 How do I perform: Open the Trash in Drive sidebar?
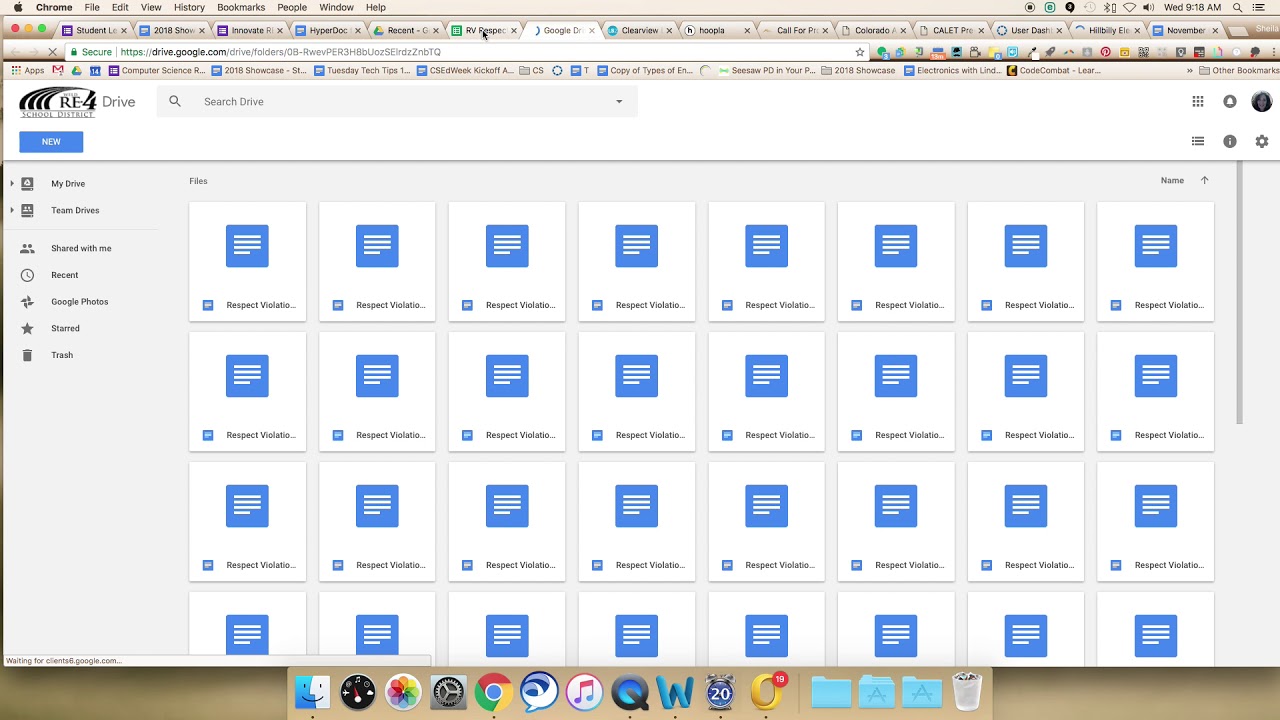[x=62, y=355]
